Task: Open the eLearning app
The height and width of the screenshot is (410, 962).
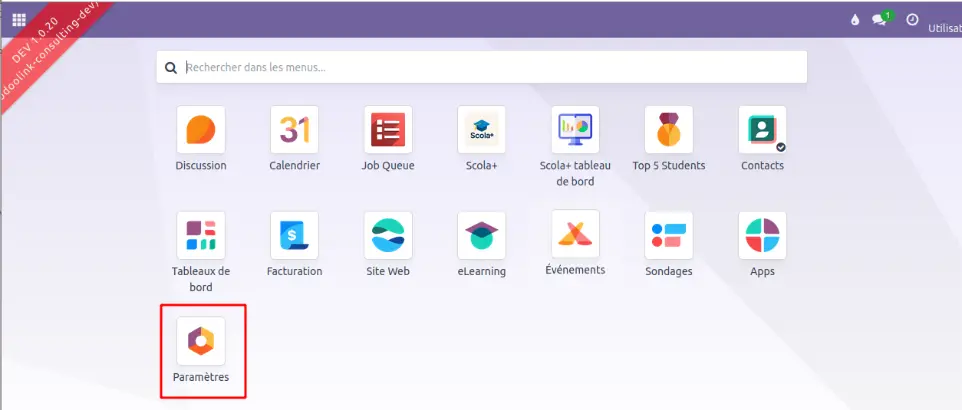Action: click(481, 234)
